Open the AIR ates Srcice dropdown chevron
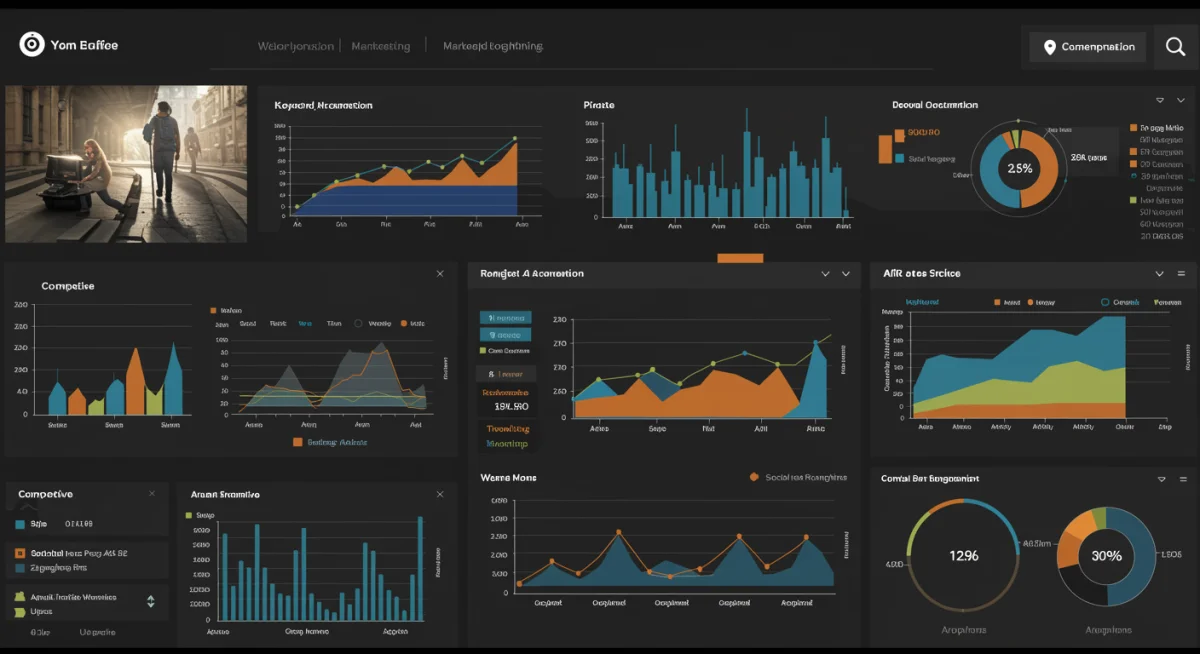 tap(1159, 273)
